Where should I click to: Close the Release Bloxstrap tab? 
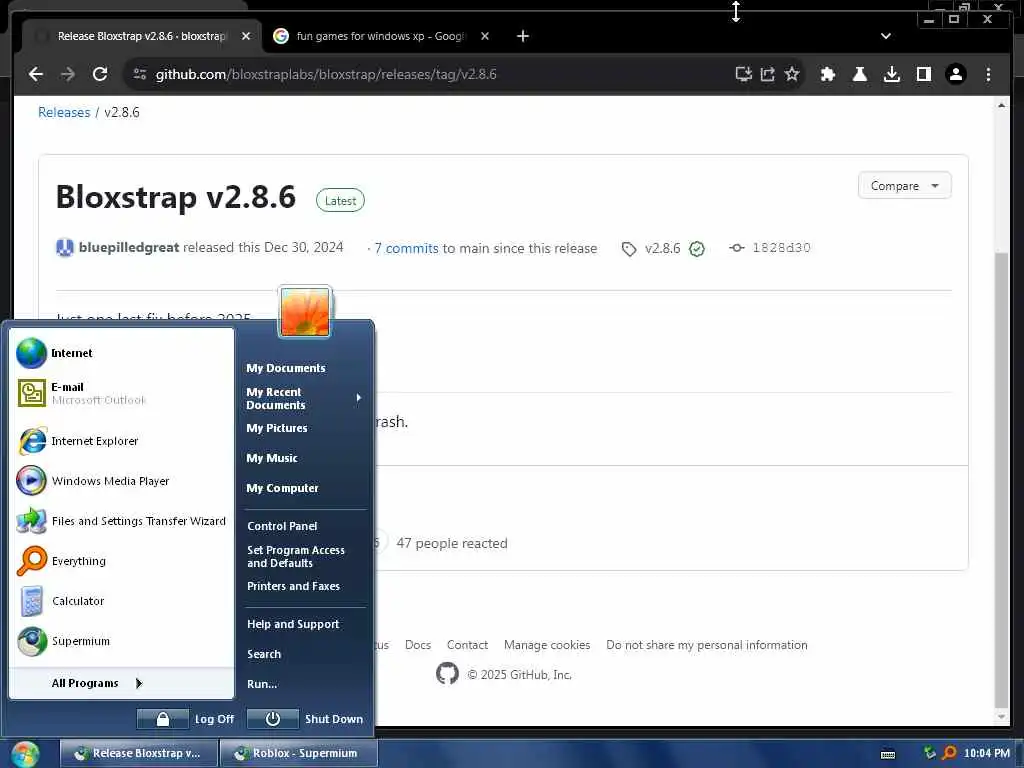(246, 37)
